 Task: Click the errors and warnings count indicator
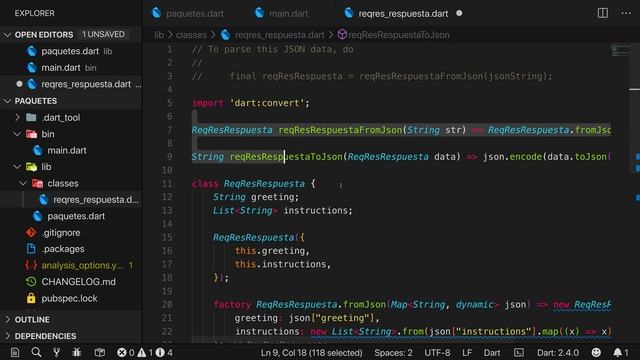coord(145,352)
